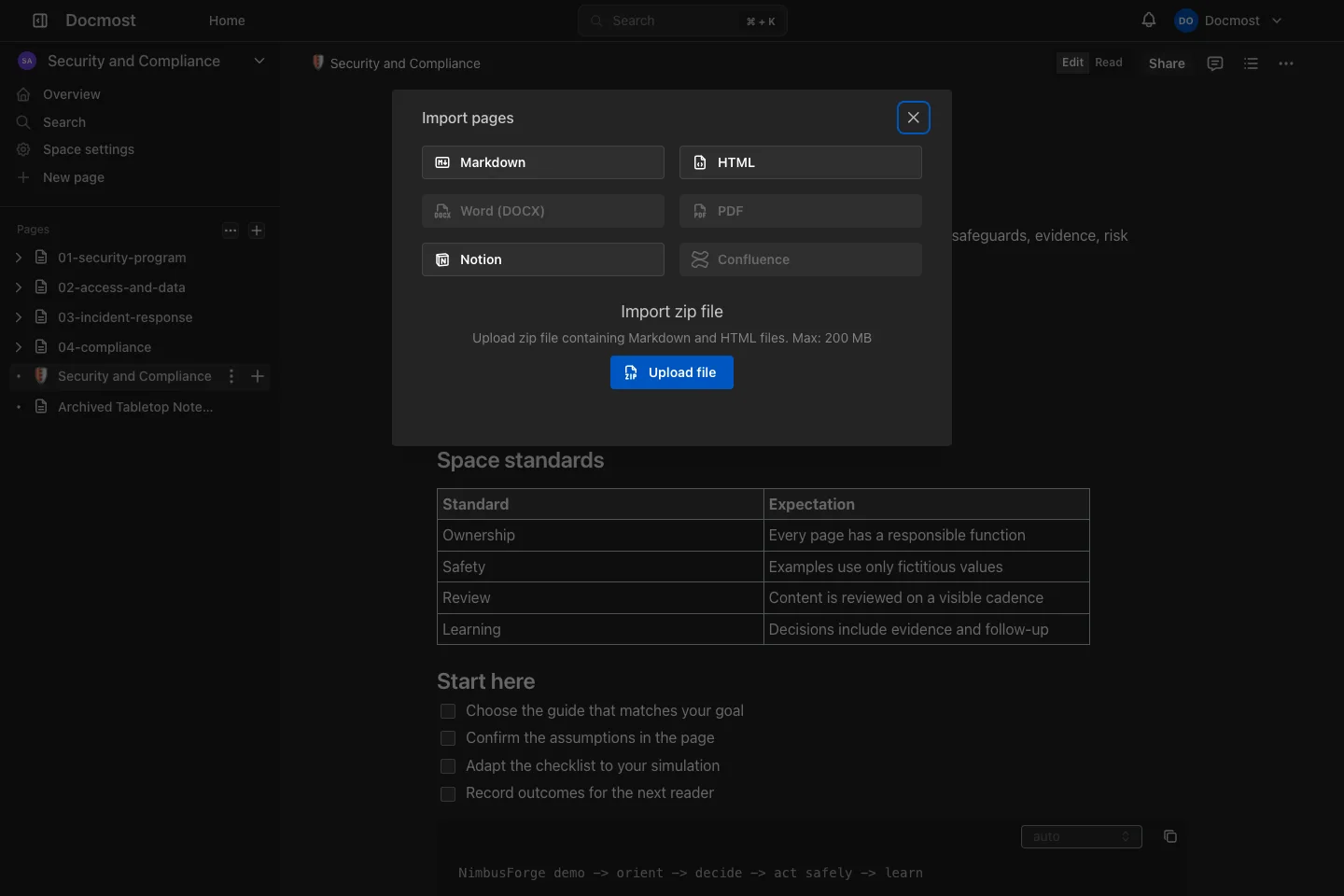The image size is (1344, 896).
Task: Click the sidebar Search magnifier icon
Action: (23, 122)
